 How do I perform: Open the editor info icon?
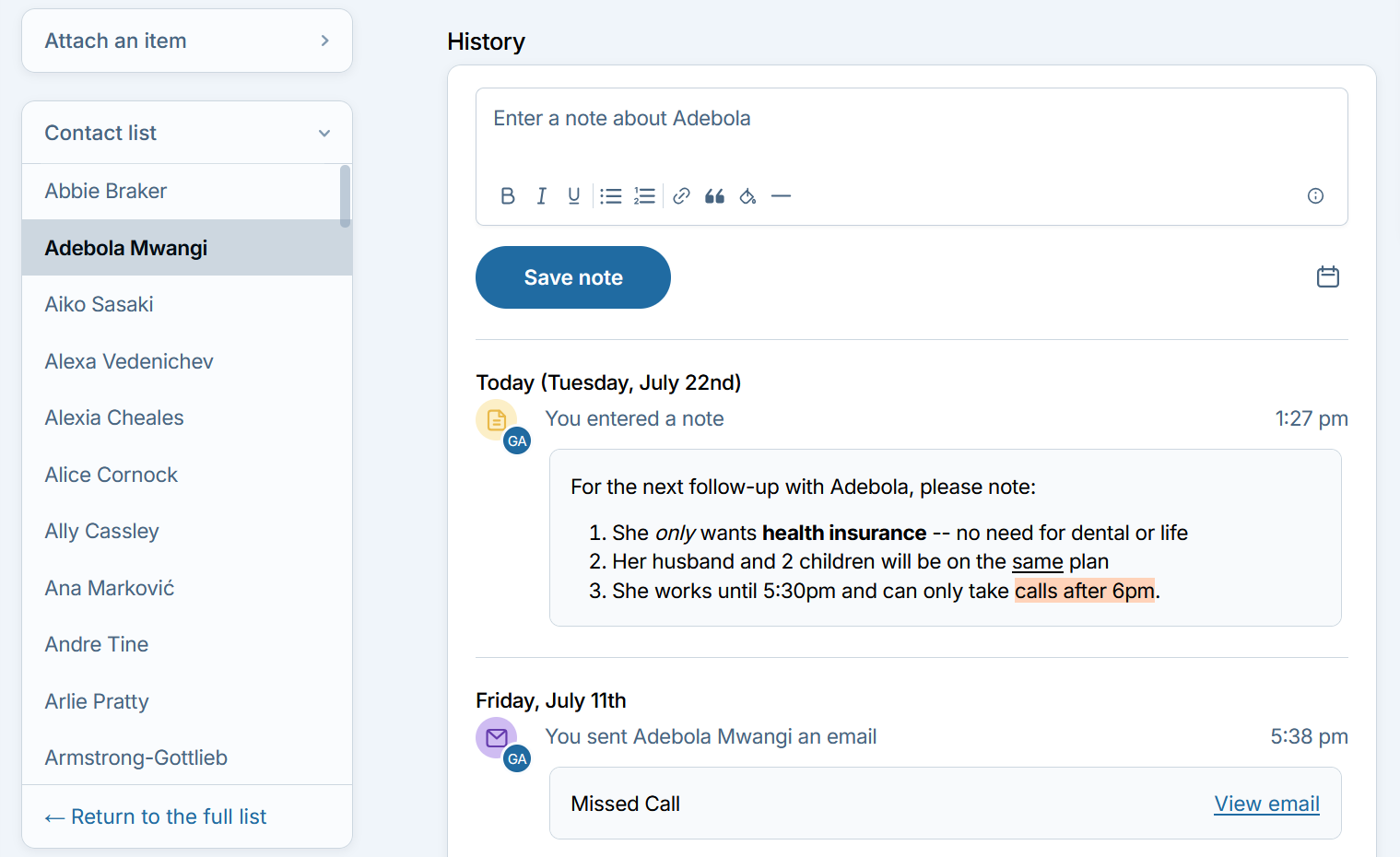[x=1315, y=195]
